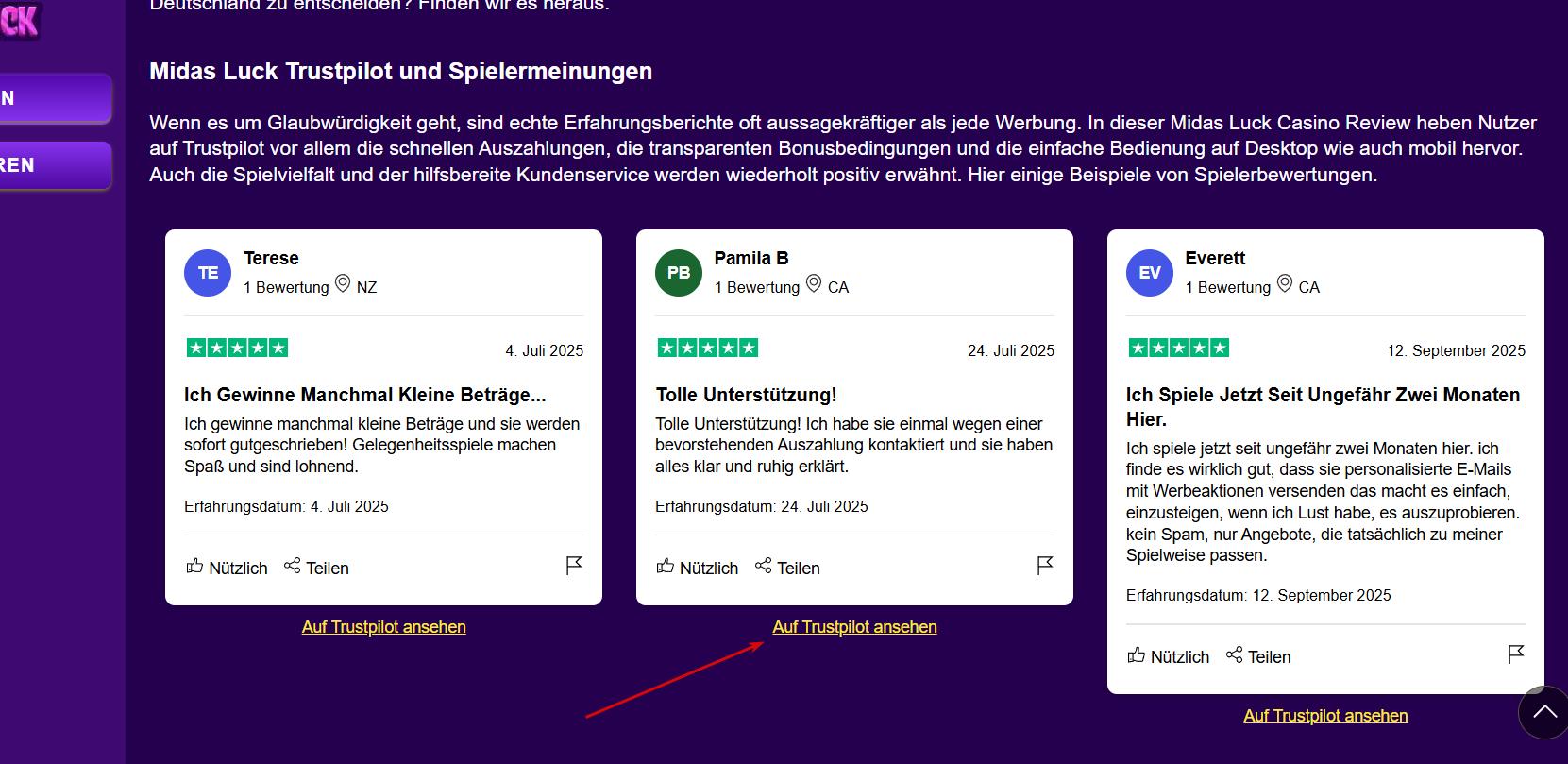Report Pamila B's review with flag icon
This screenshot has height=764, width=1568.
[1045, 565]
